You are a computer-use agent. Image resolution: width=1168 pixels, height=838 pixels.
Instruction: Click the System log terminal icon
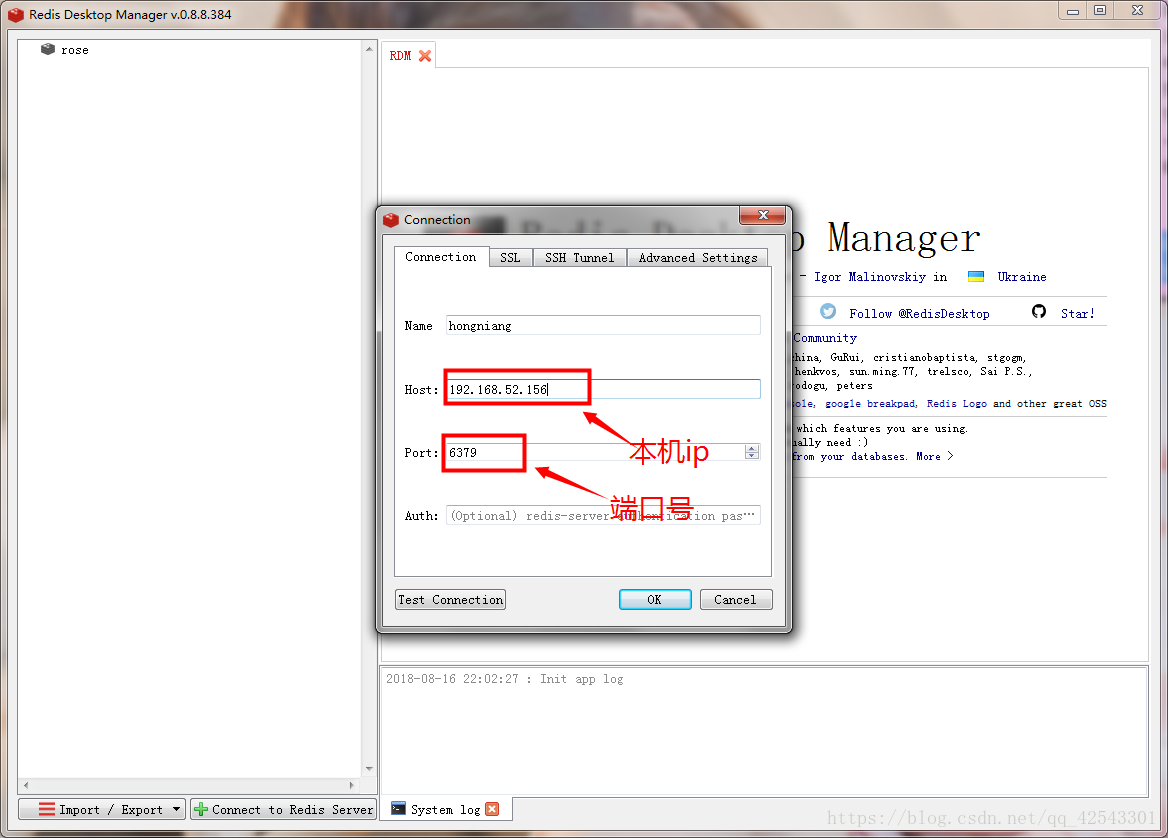[399, 809]
